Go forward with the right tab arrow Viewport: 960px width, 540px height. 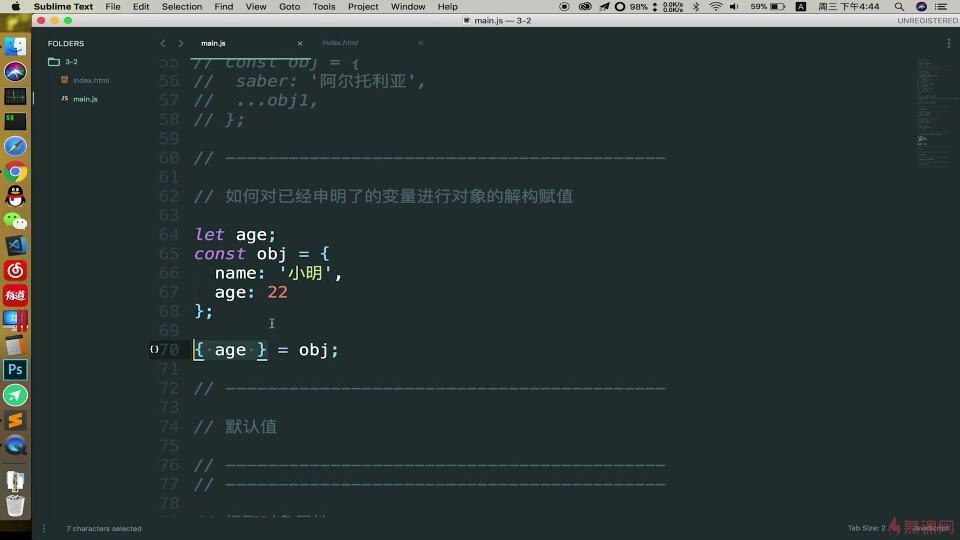tap(181, 43)
